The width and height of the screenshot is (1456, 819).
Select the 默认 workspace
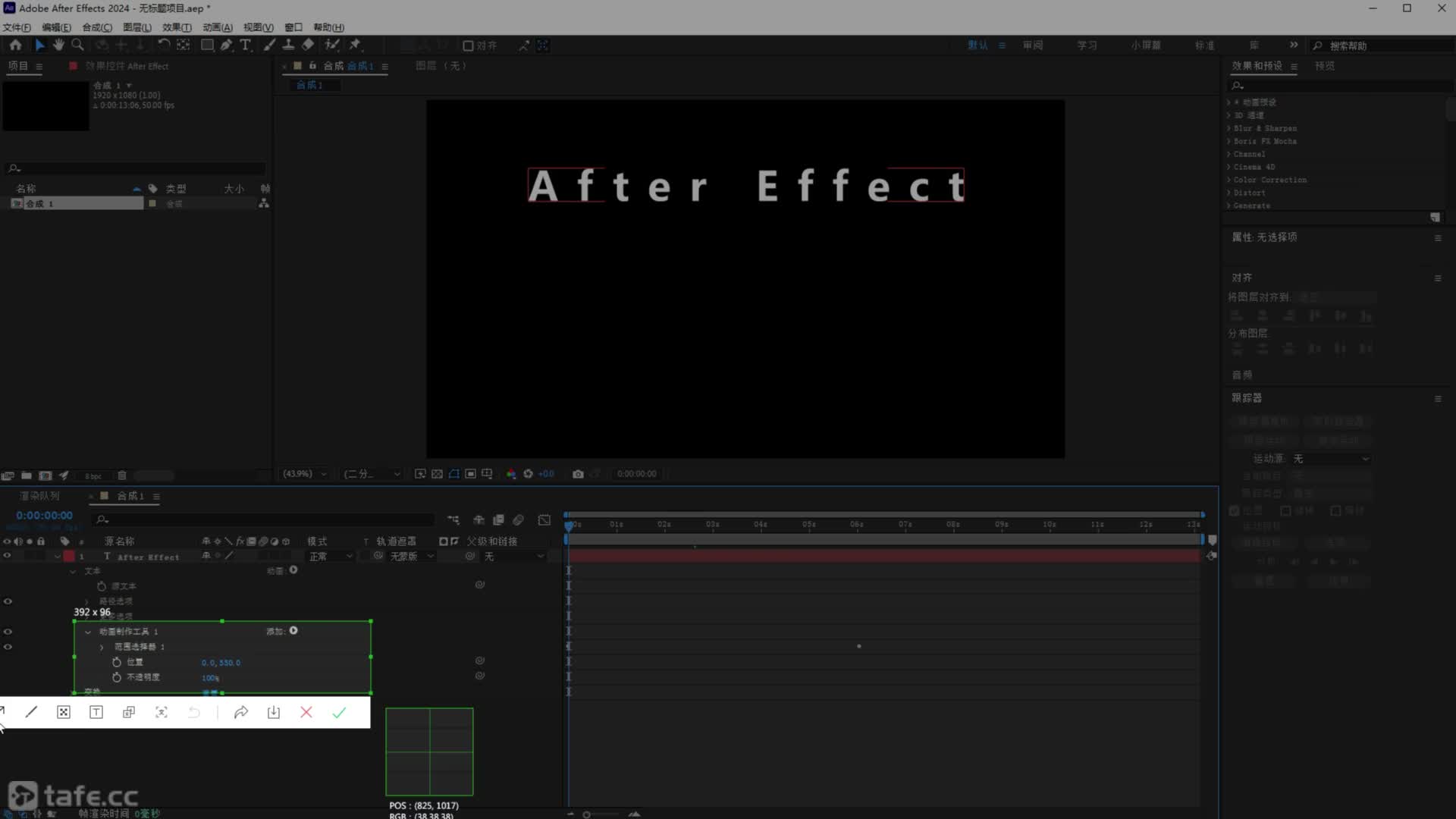(977, 45)
